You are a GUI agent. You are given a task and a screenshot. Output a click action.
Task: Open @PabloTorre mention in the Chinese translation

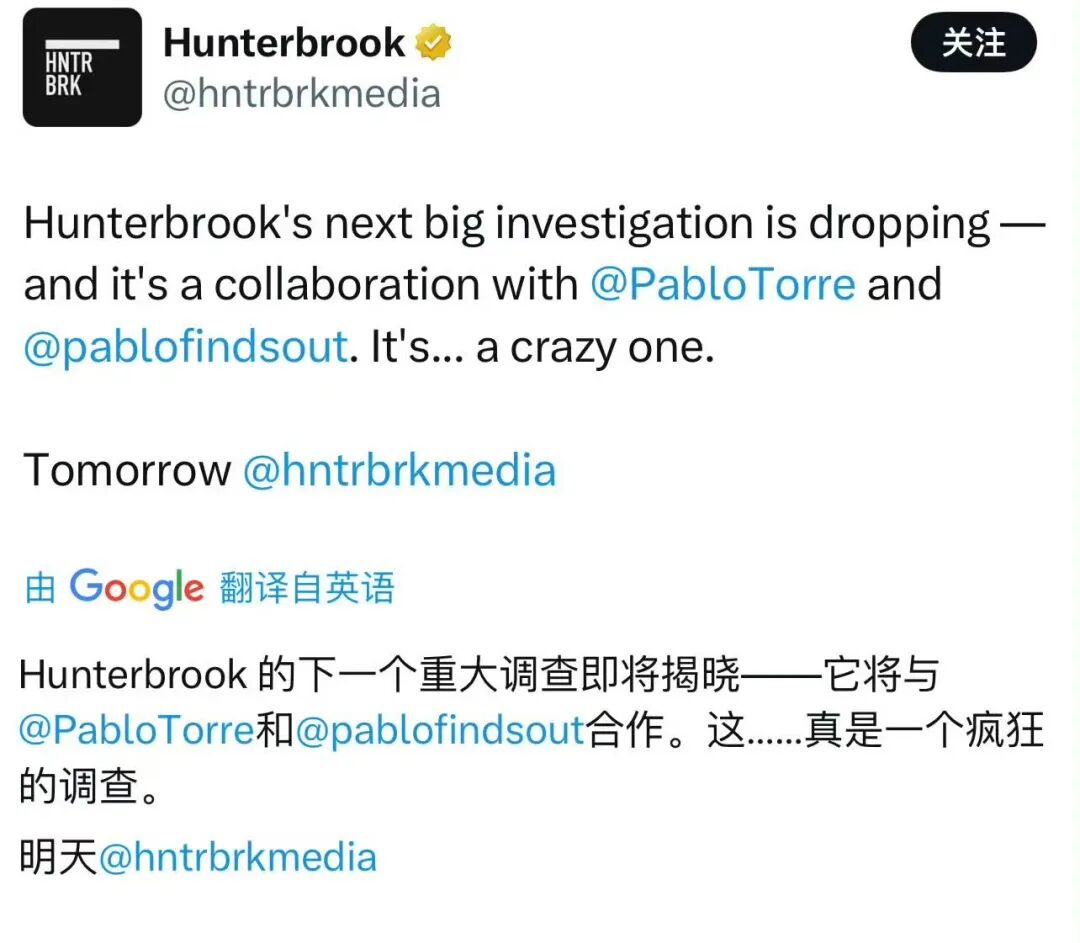[x=137, y=729]
